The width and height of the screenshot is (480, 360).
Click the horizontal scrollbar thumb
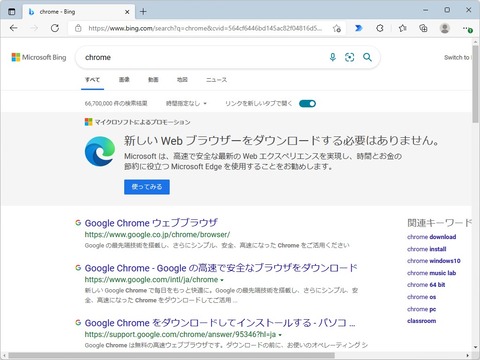(172, 355)
